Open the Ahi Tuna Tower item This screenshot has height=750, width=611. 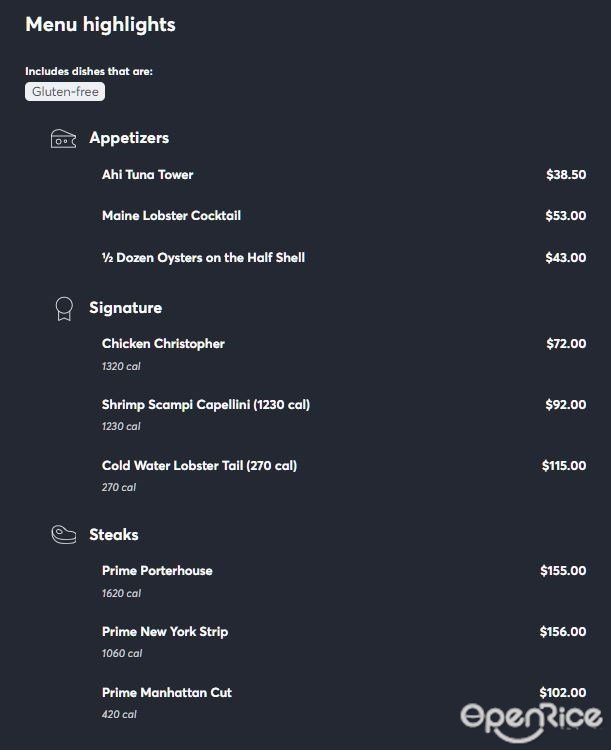pyautogui.click(x=147, y=175)
